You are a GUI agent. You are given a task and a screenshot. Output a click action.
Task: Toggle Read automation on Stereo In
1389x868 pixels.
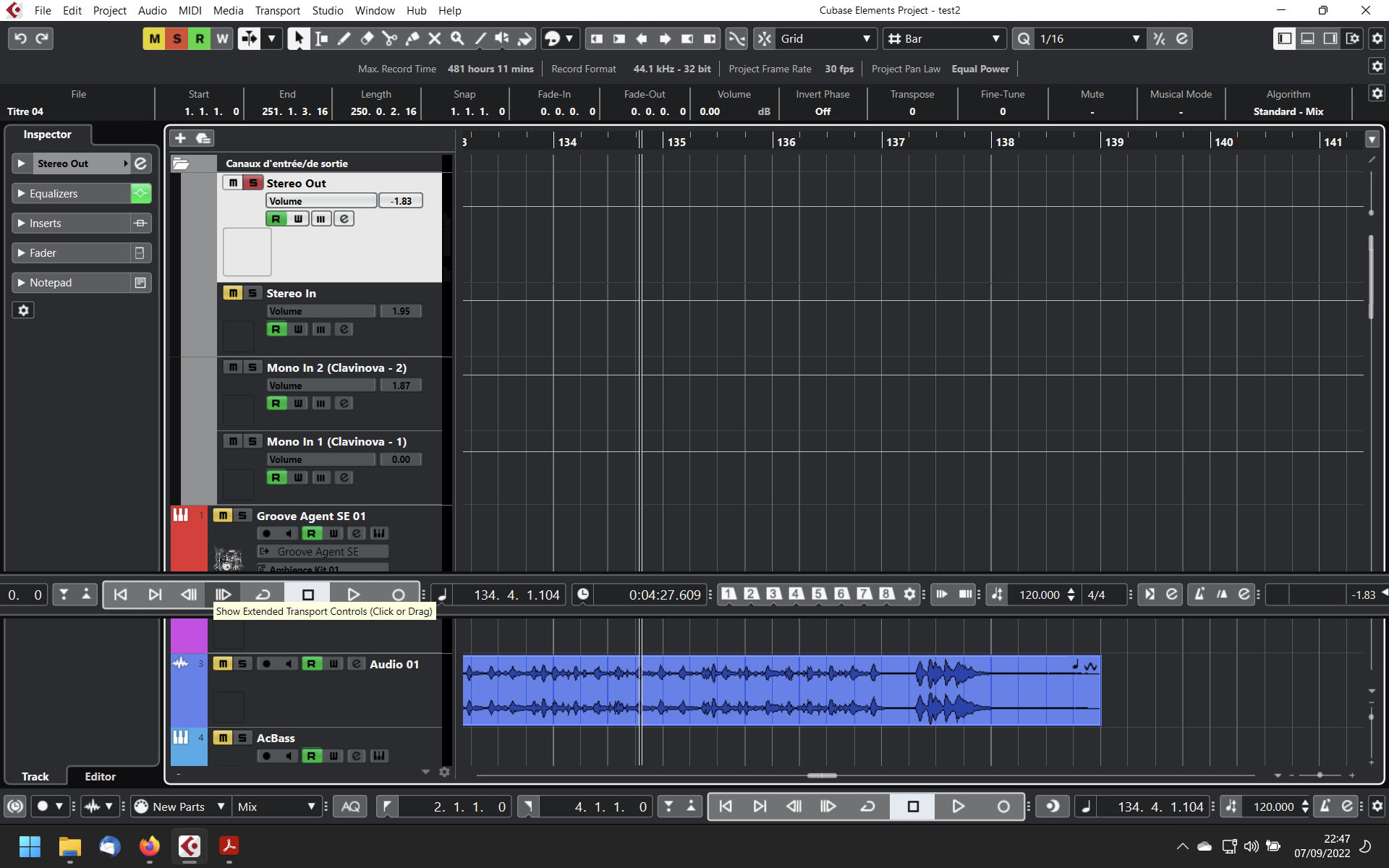click(276, 329)
